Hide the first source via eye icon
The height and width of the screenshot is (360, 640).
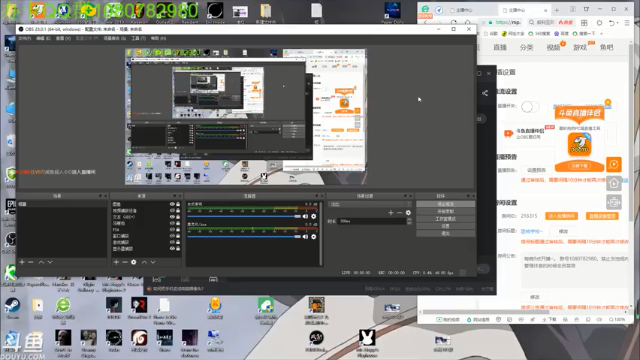(x=172, y=204)
